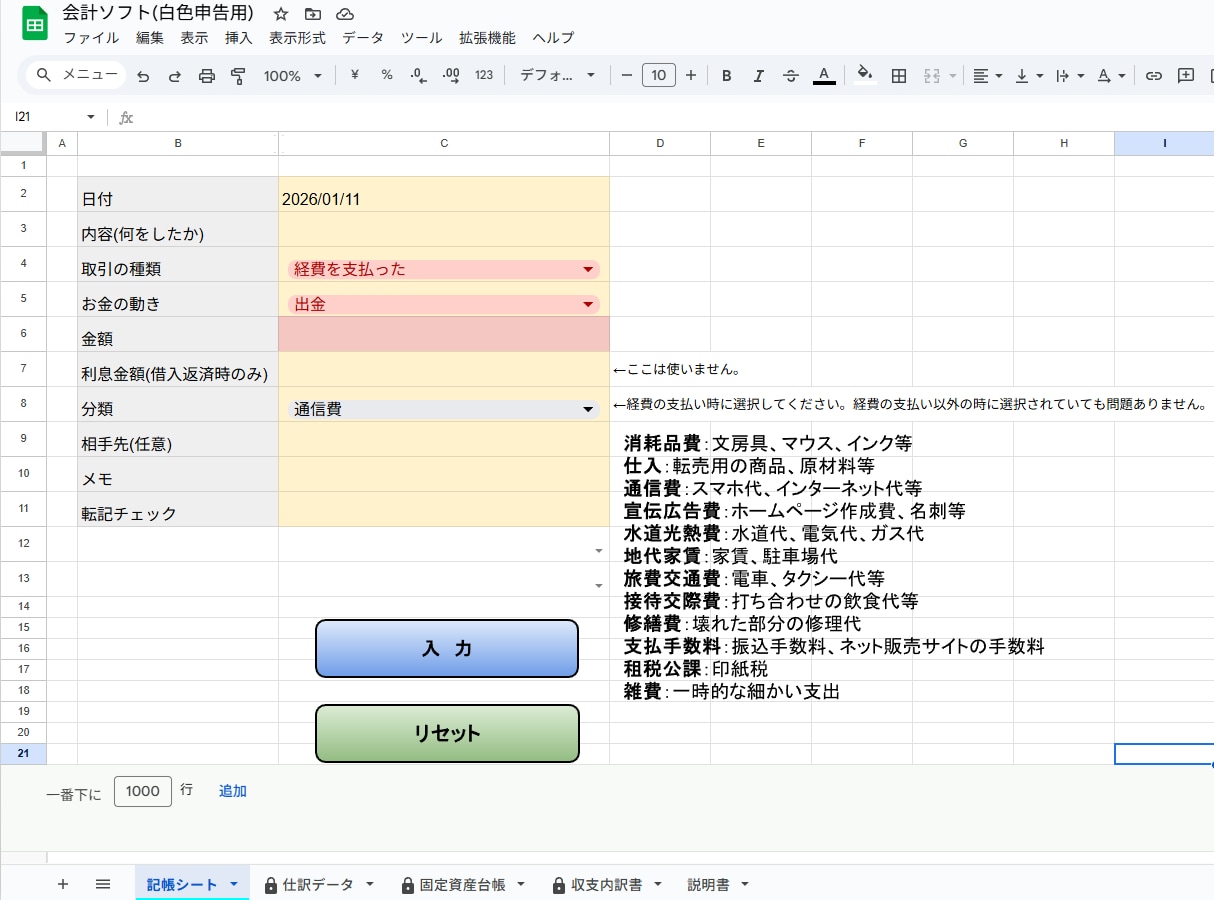Insert a comment with the plus-box icon
Viewport: 1214px width, 900px height.
(x=1186, y=75)
